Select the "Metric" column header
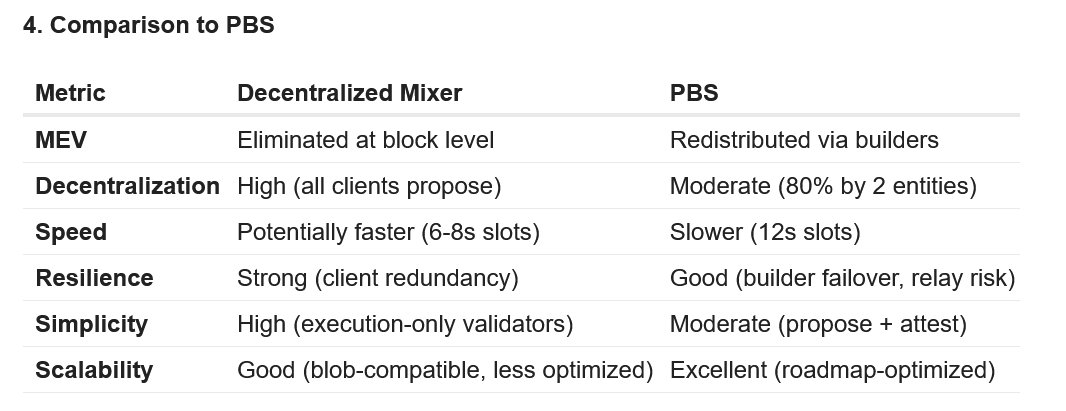 (70, 93)
